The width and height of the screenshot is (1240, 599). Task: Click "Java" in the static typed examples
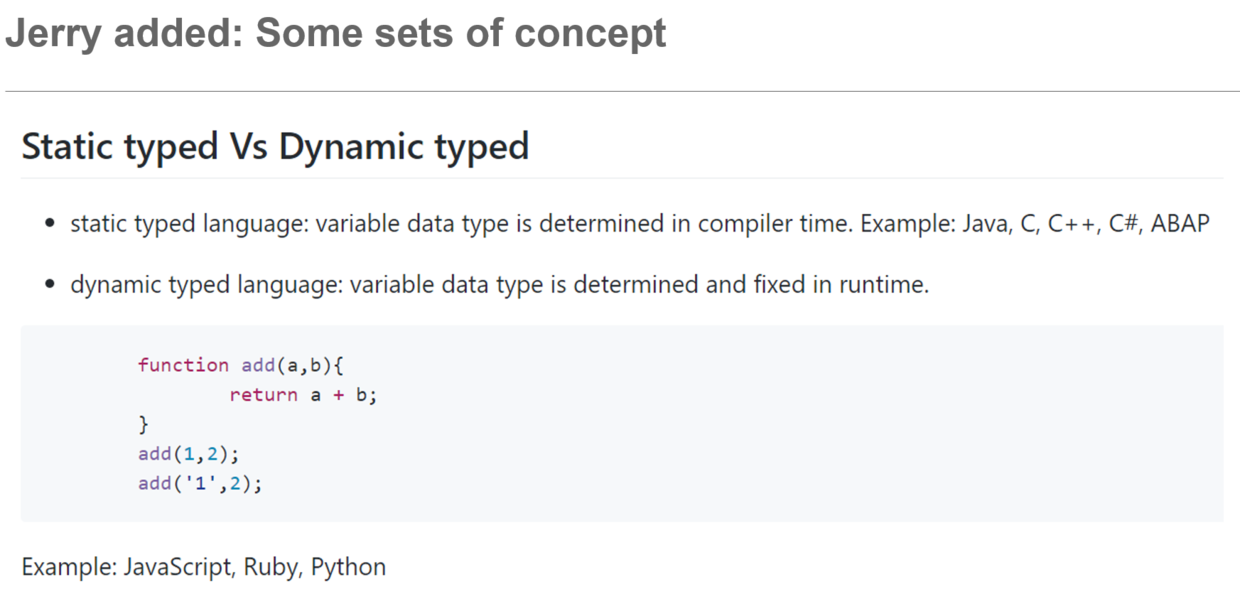click(x=985, y=223)
